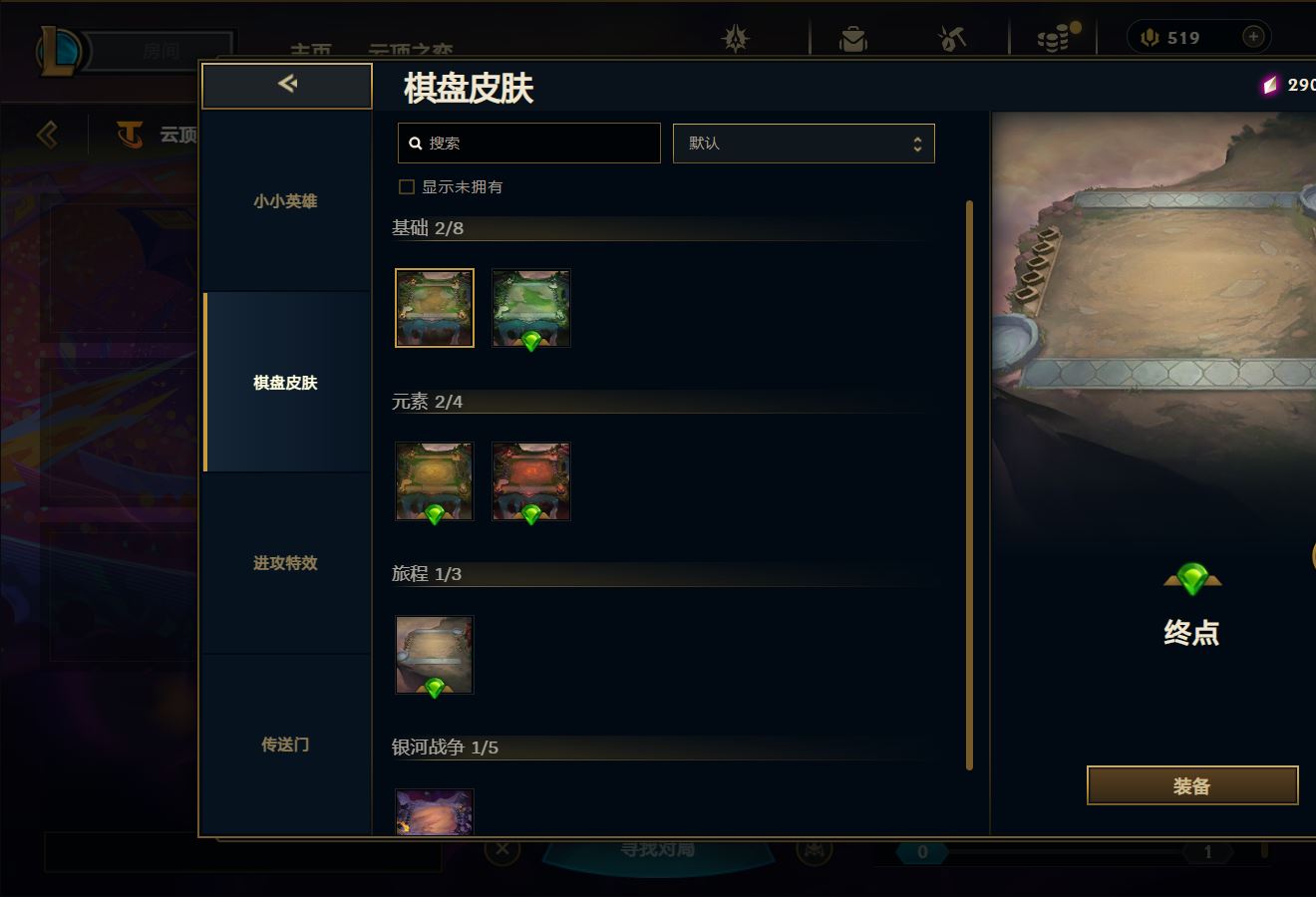
Task: Open the crafting hammer icon in top bar
Action: [x=952, y=39]
